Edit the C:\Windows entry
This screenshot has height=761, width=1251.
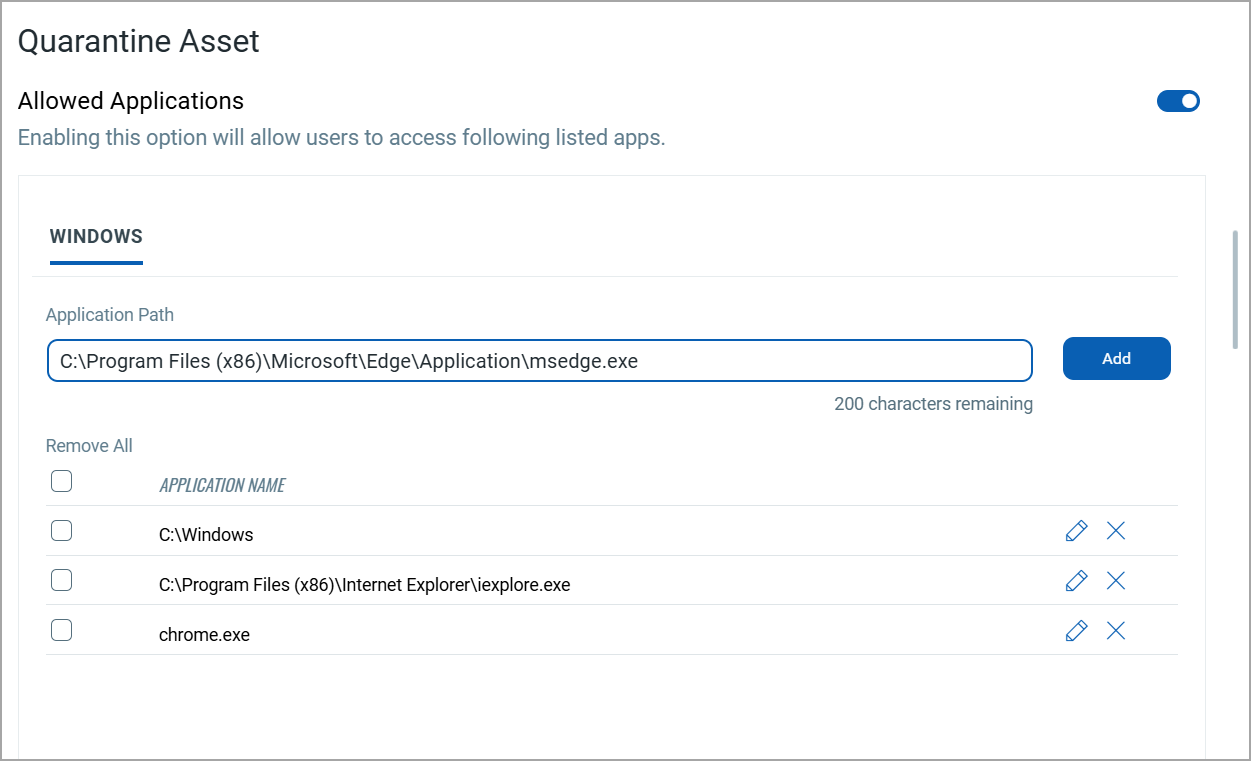(x=1076, y=531)
